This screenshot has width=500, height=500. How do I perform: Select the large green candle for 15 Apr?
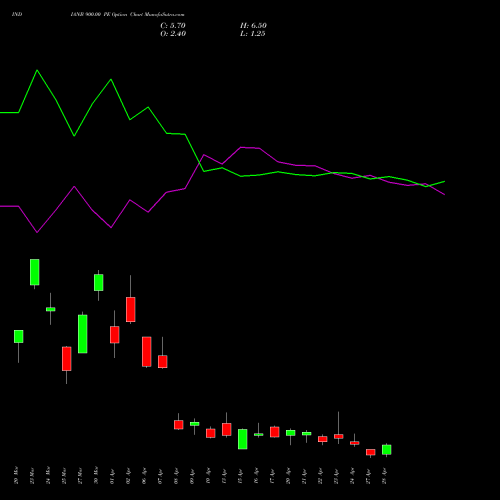click(243, 439)
